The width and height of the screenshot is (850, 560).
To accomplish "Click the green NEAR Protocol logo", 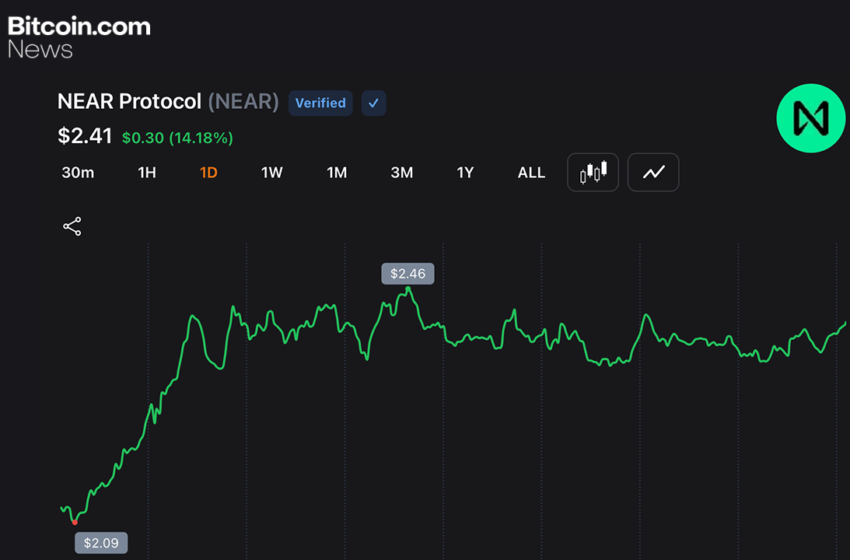I will tap(810, 118).
